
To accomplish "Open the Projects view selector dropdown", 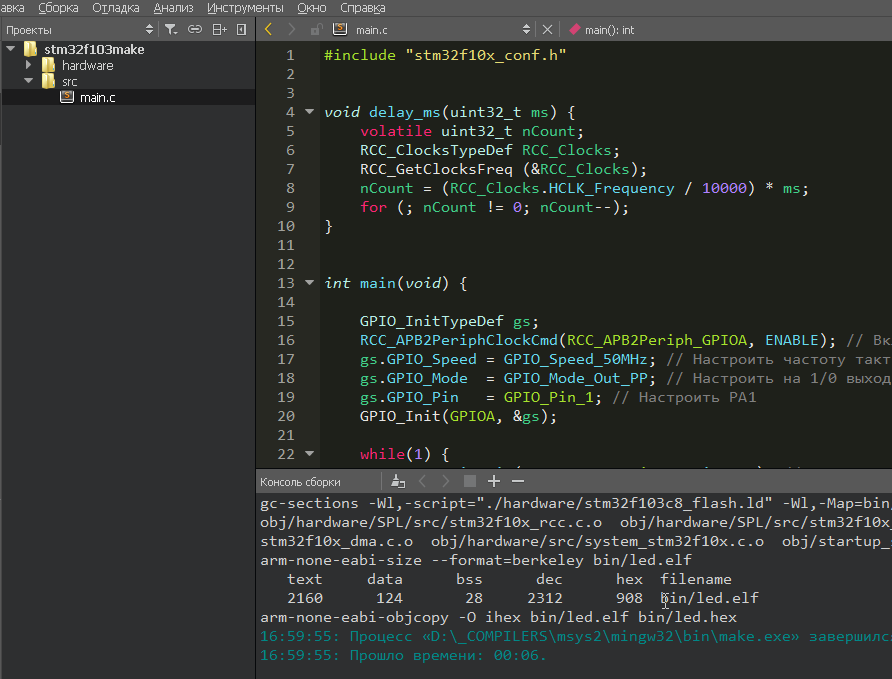I will pos(150,30).
